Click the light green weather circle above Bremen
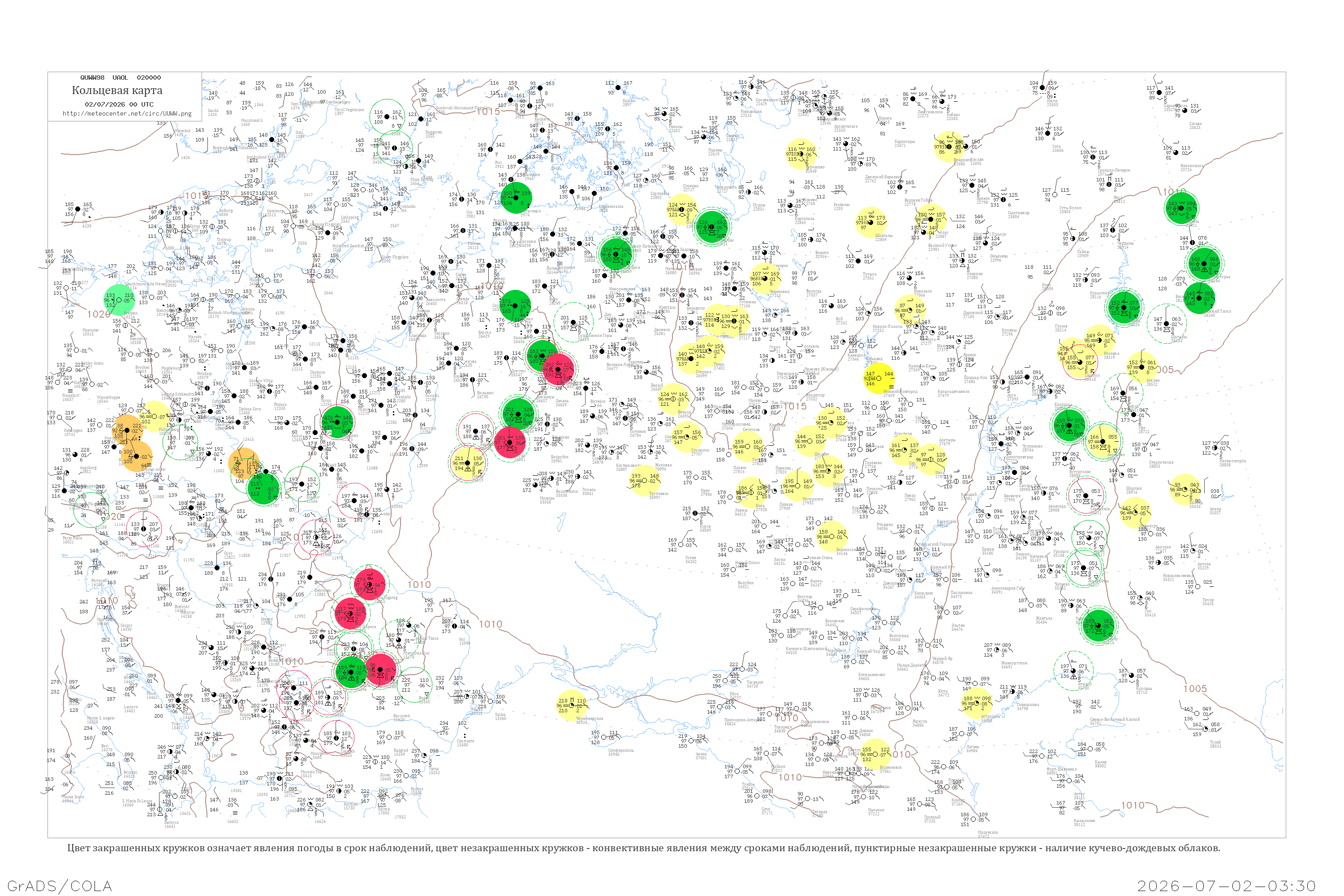Viewport: 1344px width, 896px height. coord(119,300)
